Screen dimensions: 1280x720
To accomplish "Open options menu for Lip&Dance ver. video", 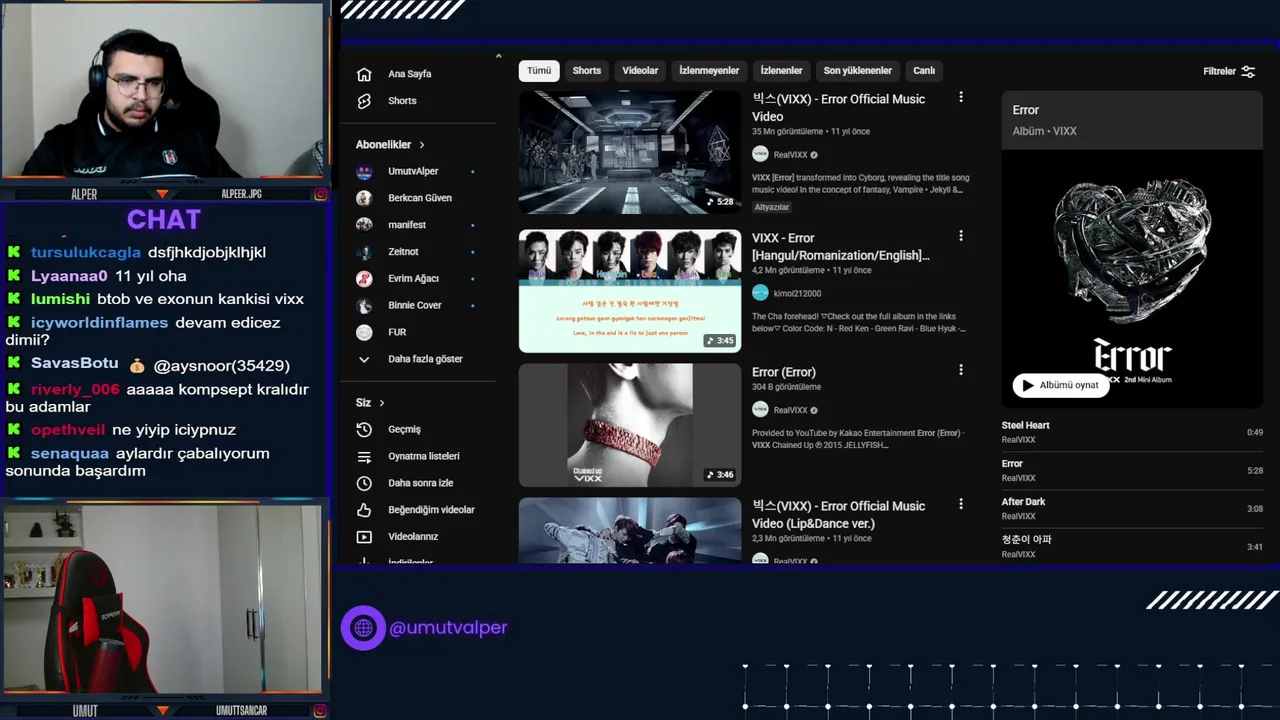I will click(x=961, y=504).
